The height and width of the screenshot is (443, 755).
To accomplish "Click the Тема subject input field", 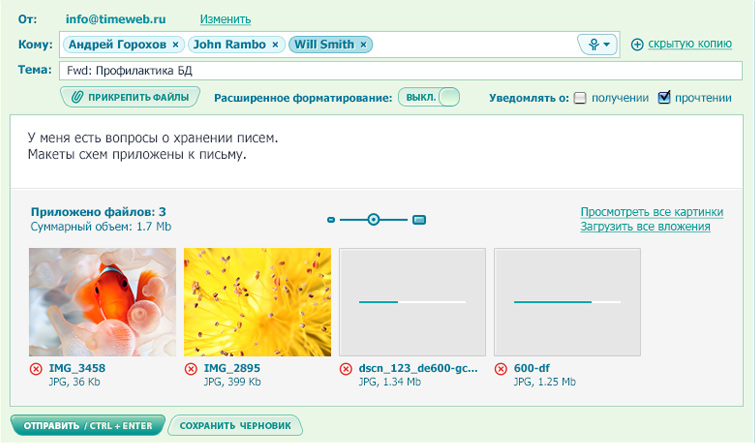I will point(401,71).
